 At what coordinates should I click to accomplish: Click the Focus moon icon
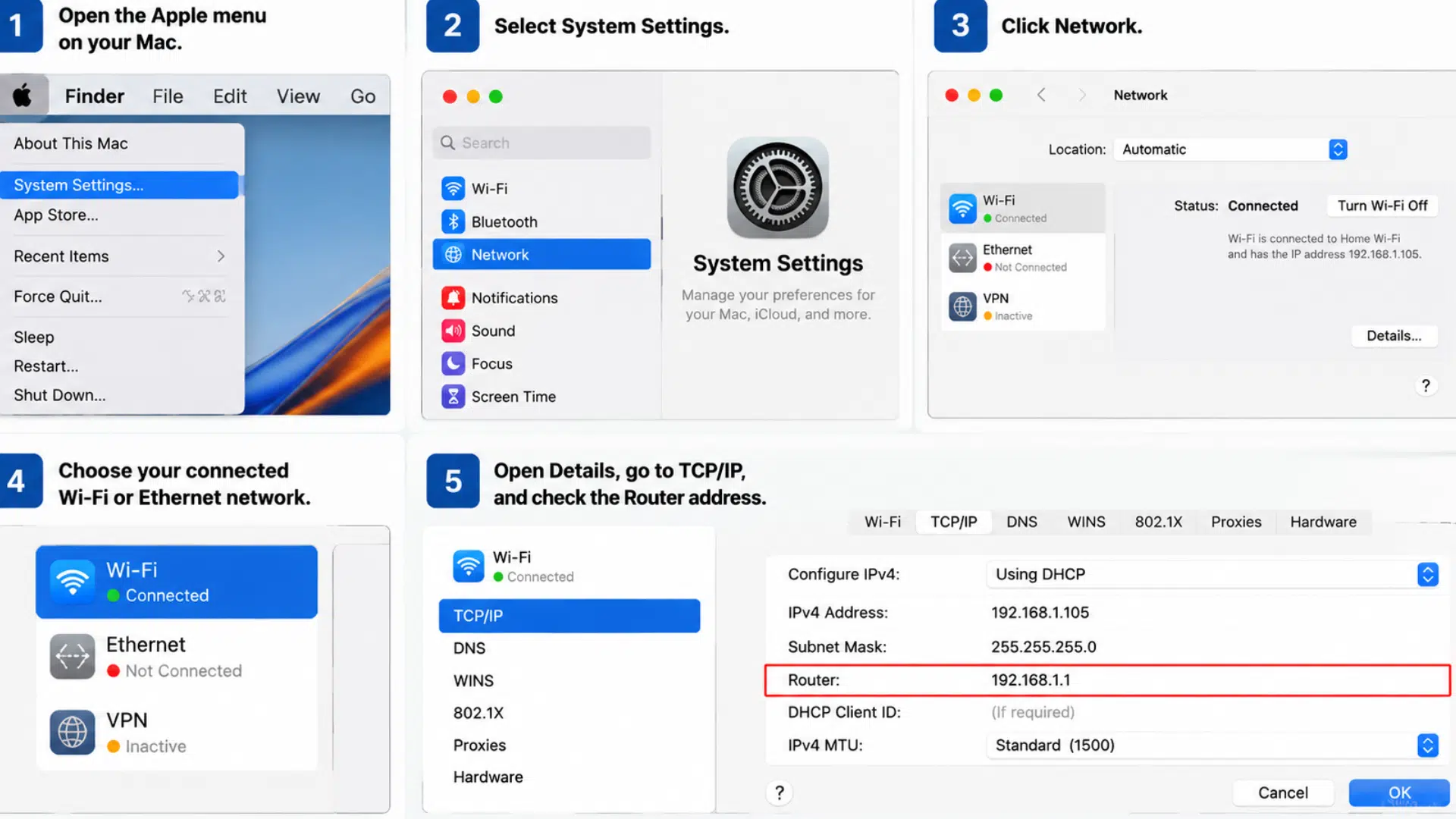[x=453, y=363]
